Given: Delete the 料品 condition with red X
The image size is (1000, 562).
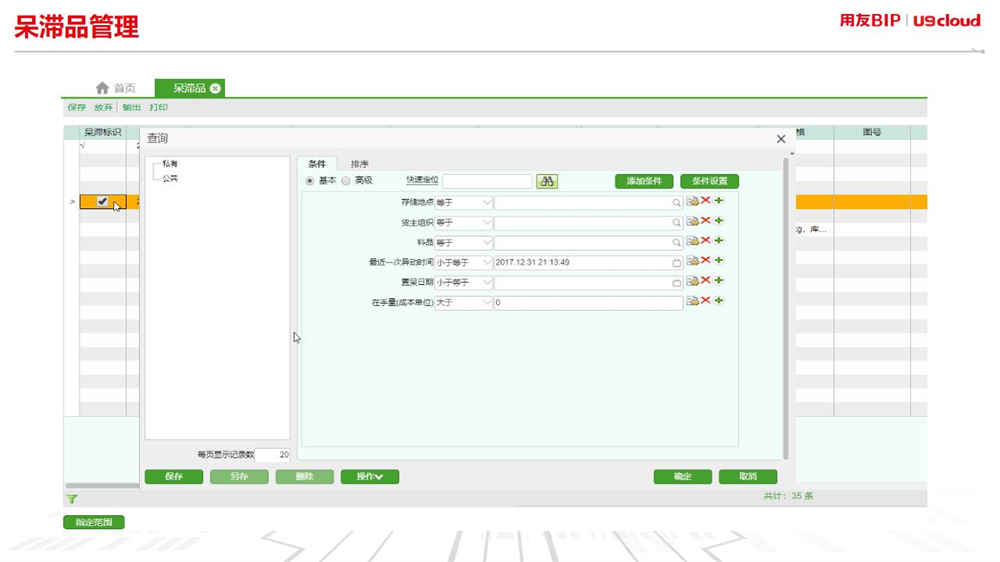Looking at the screenshot, I should point(705,240).
